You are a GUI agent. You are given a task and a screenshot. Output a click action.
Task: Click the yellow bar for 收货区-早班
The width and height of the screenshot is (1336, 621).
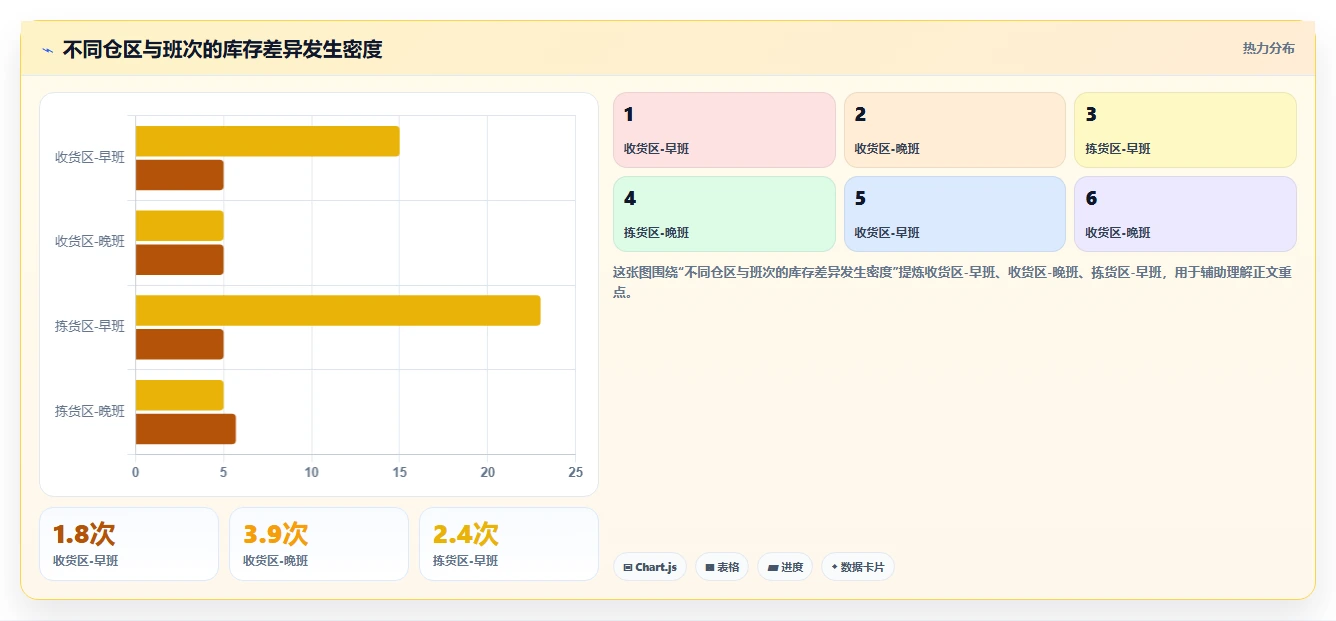[x=268, y=141]
